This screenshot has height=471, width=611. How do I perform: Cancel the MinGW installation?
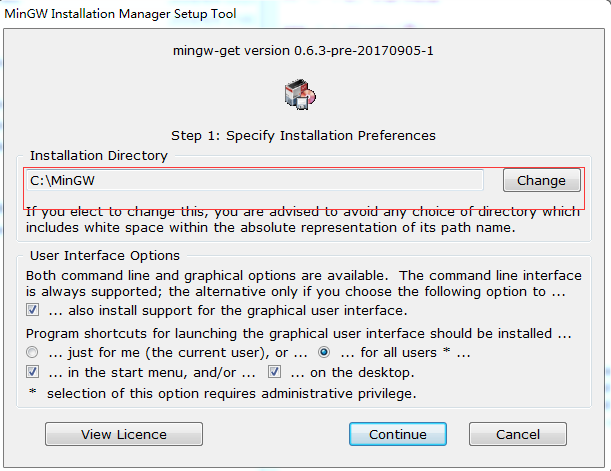pos(518,434)
